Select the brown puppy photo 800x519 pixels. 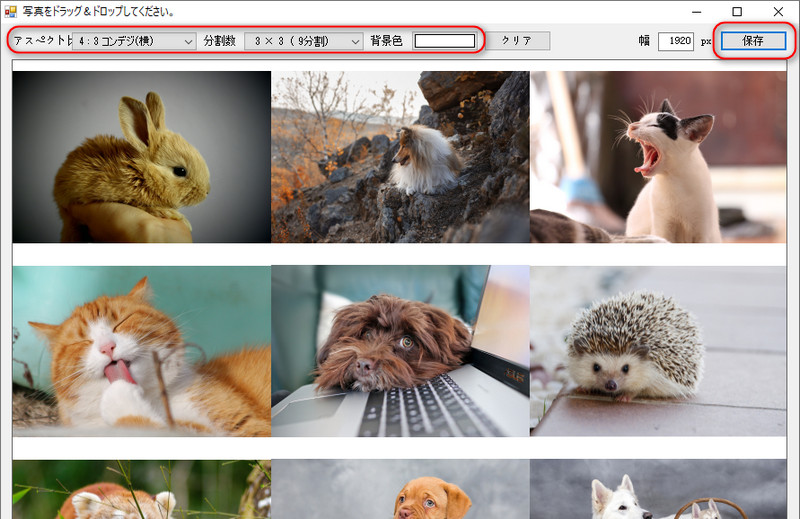pos(401,489)
